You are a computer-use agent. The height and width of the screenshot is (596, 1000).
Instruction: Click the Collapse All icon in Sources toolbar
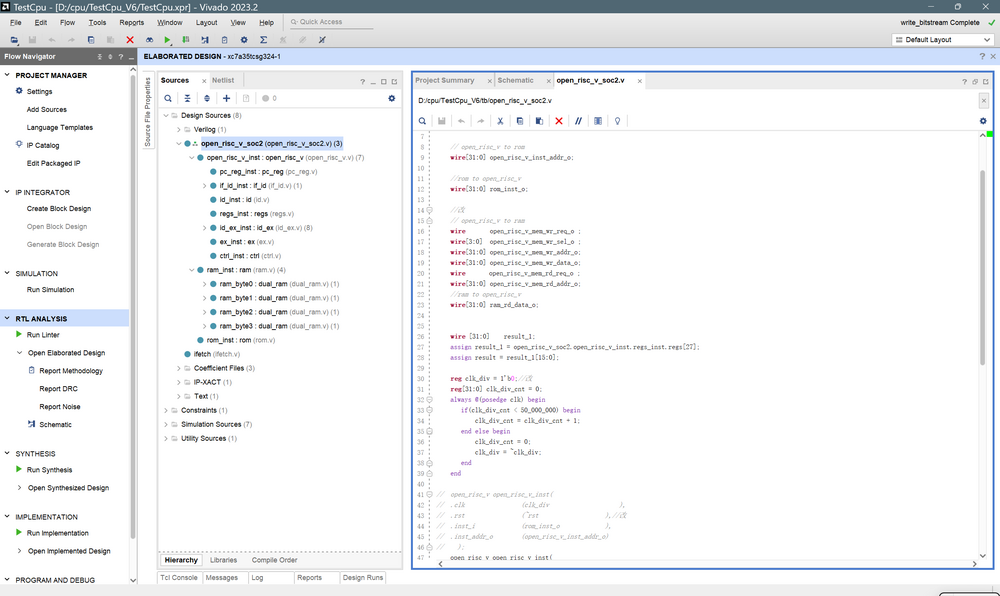(x=187, y=98)
